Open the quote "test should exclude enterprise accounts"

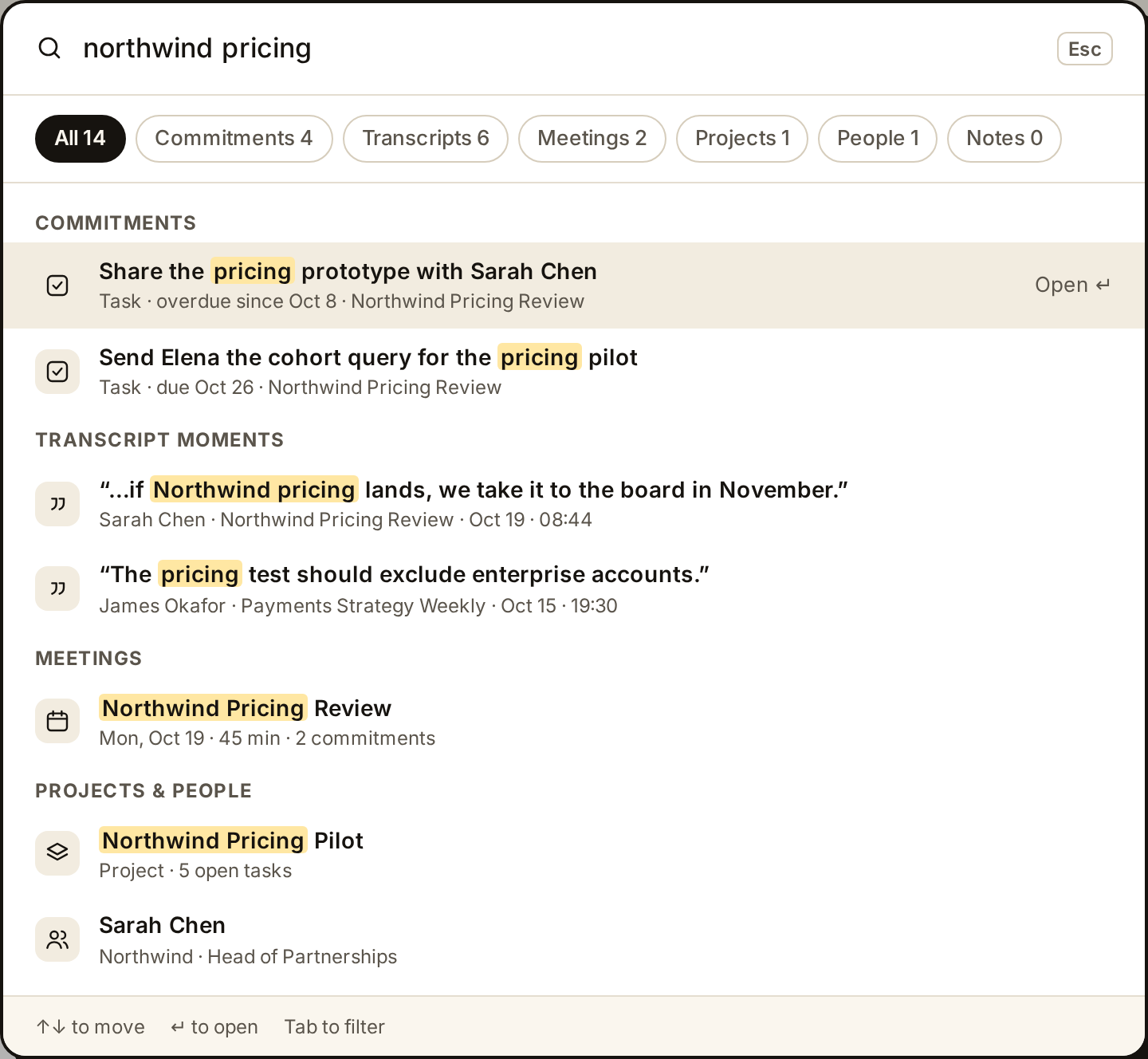[x=574, y=589]
